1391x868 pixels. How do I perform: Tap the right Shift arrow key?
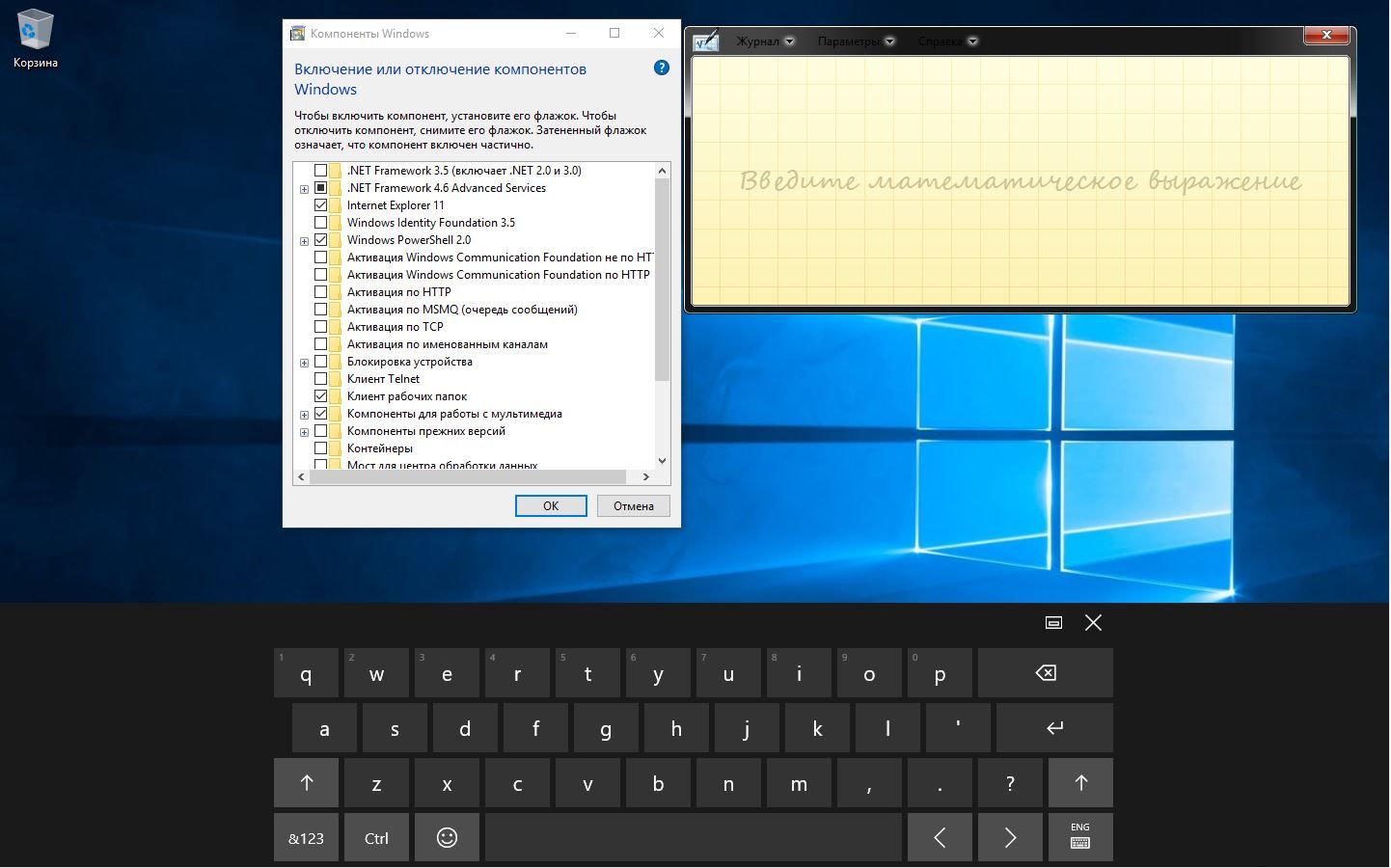pyautogui.click(x=1080, y=783)
